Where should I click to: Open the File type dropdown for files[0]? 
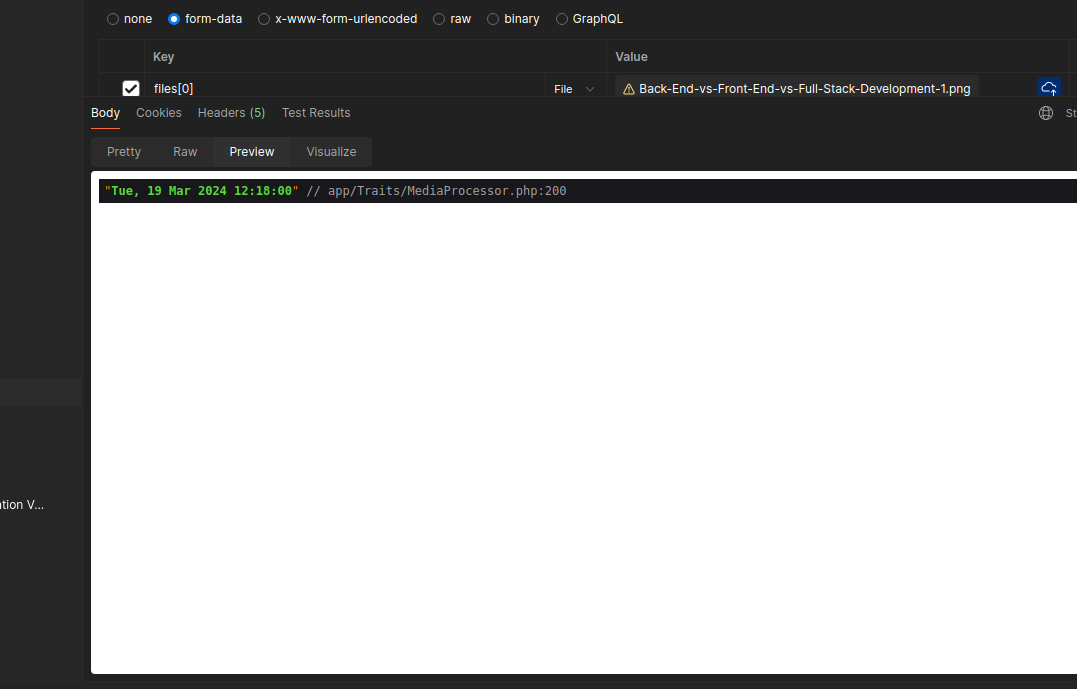point(574,89)
